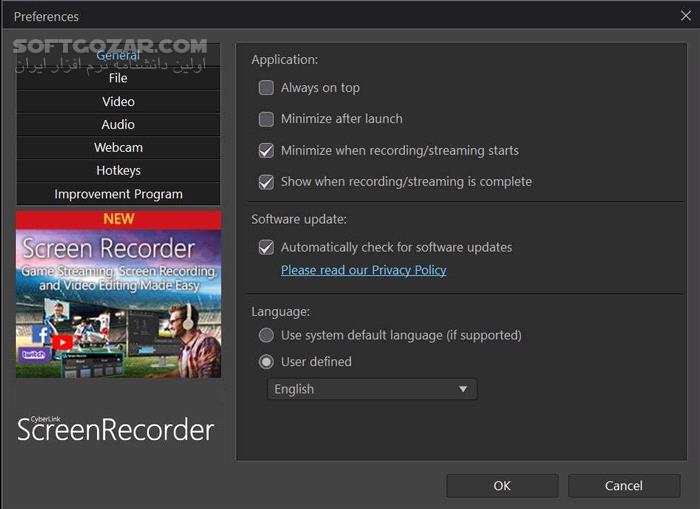
Task: Enable the Always on top checkbox
Action: pyautogui.click(x=266, y=87)
